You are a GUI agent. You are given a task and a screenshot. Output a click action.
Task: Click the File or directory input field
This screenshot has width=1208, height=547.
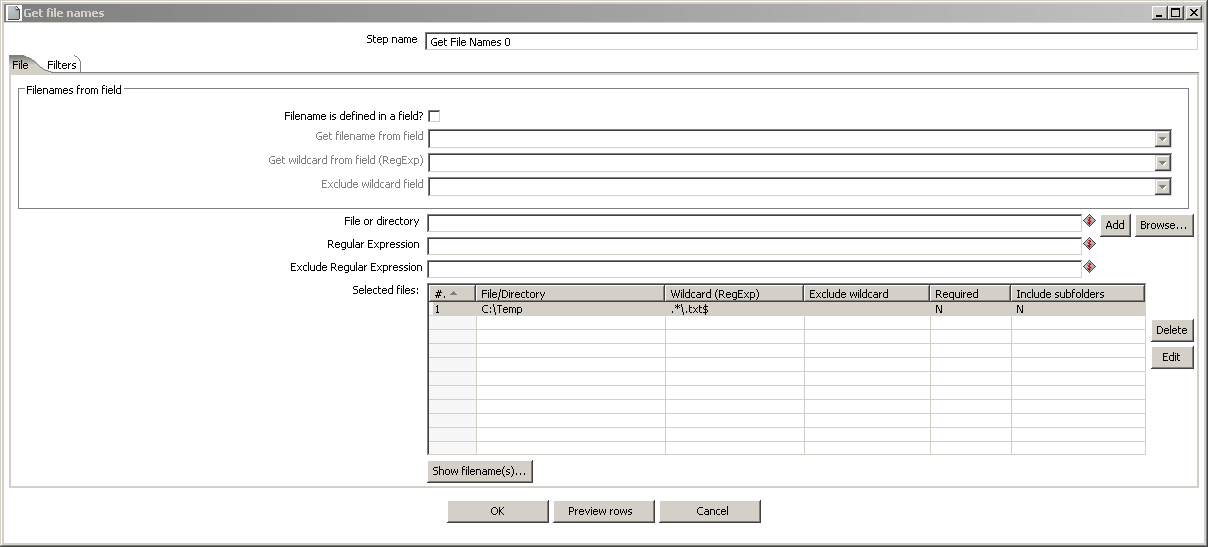pos(754,223)
